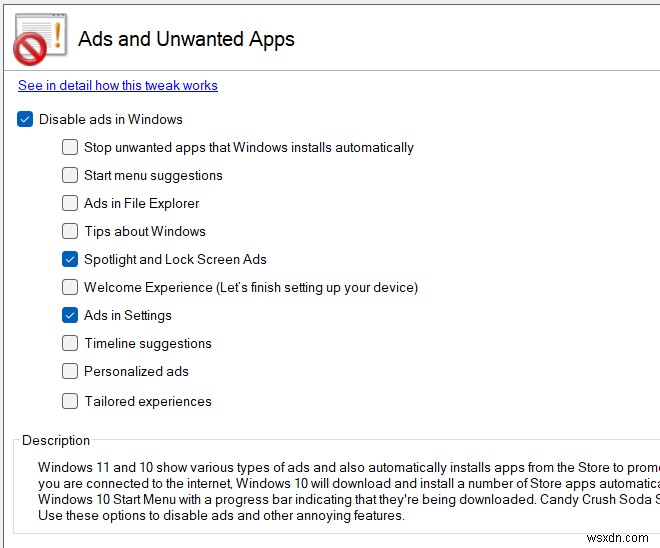
Task: Uncheck Spotlight and Lock Screen Ads
Action: tap(70, 259)
